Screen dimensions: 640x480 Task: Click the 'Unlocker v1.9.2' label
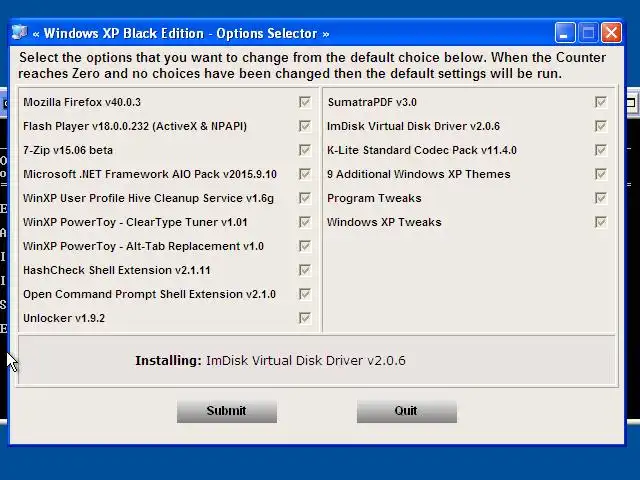tap(64, 318)
